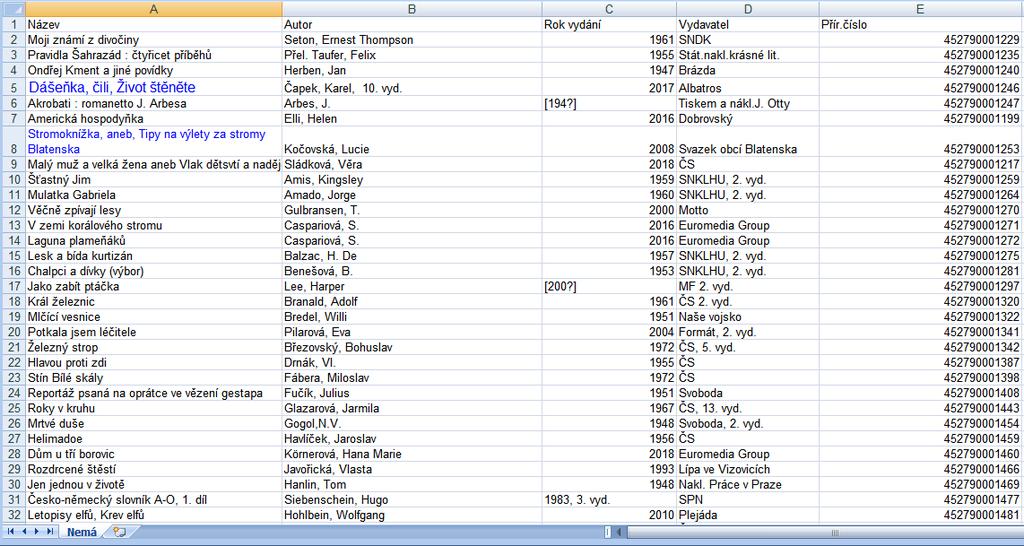Go to previous sheet navigation arrow
Viewport: 1024px width, 546px height.
coord(24,532)
